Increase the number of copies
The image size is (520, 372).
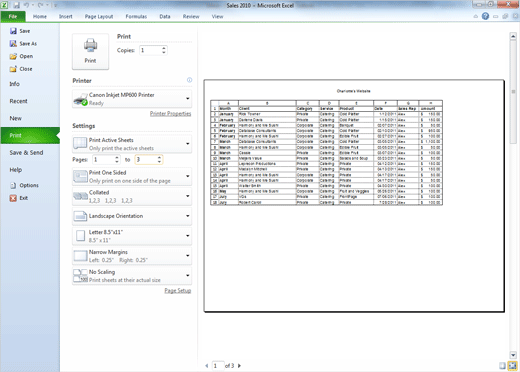pos(164,48)
